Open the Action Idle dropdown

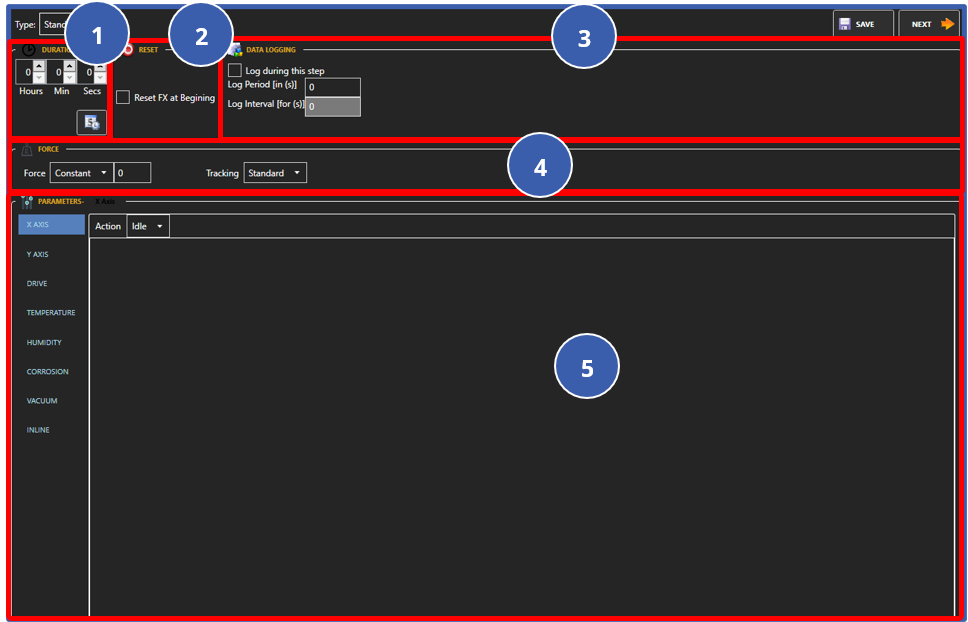147,226
